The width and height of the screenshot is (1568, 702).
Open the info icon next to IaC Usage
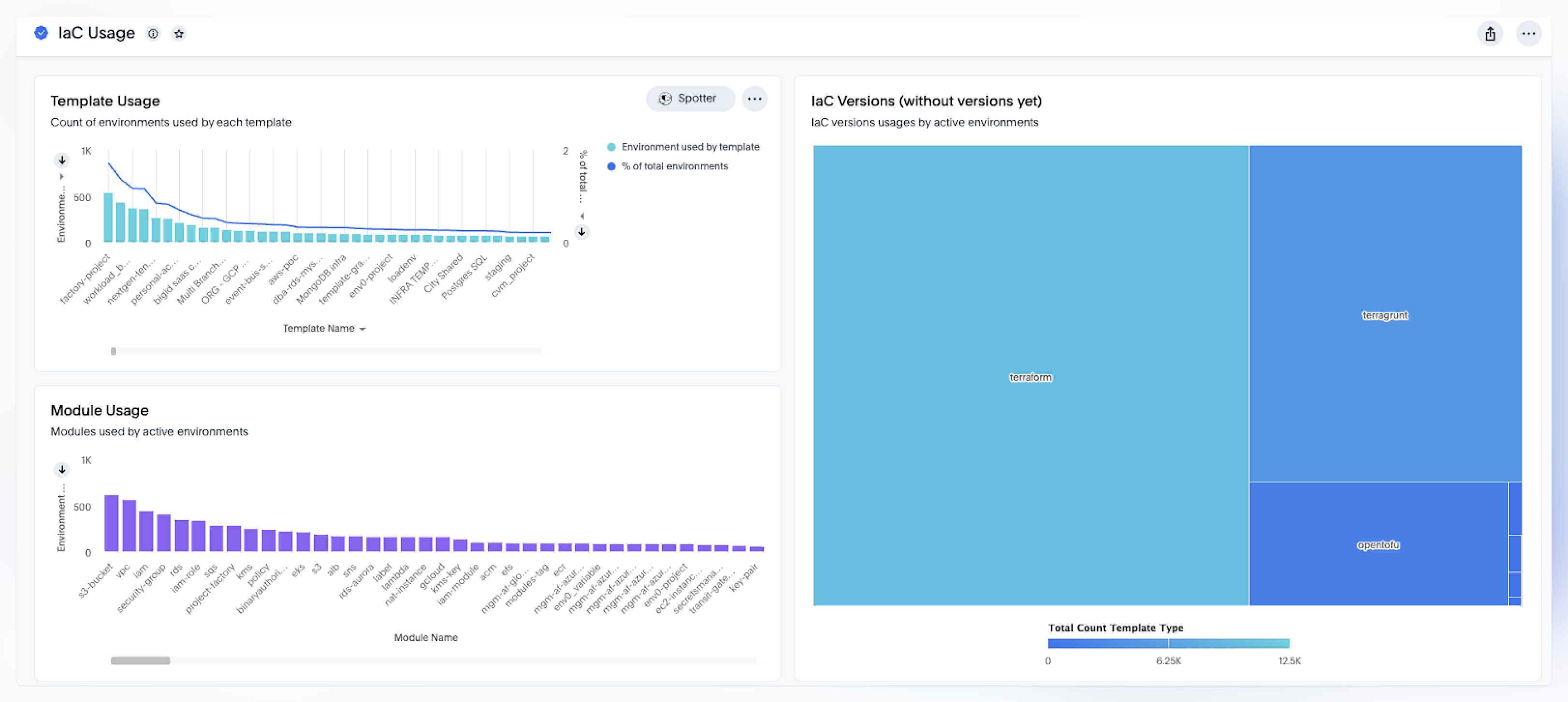(153, 33)
